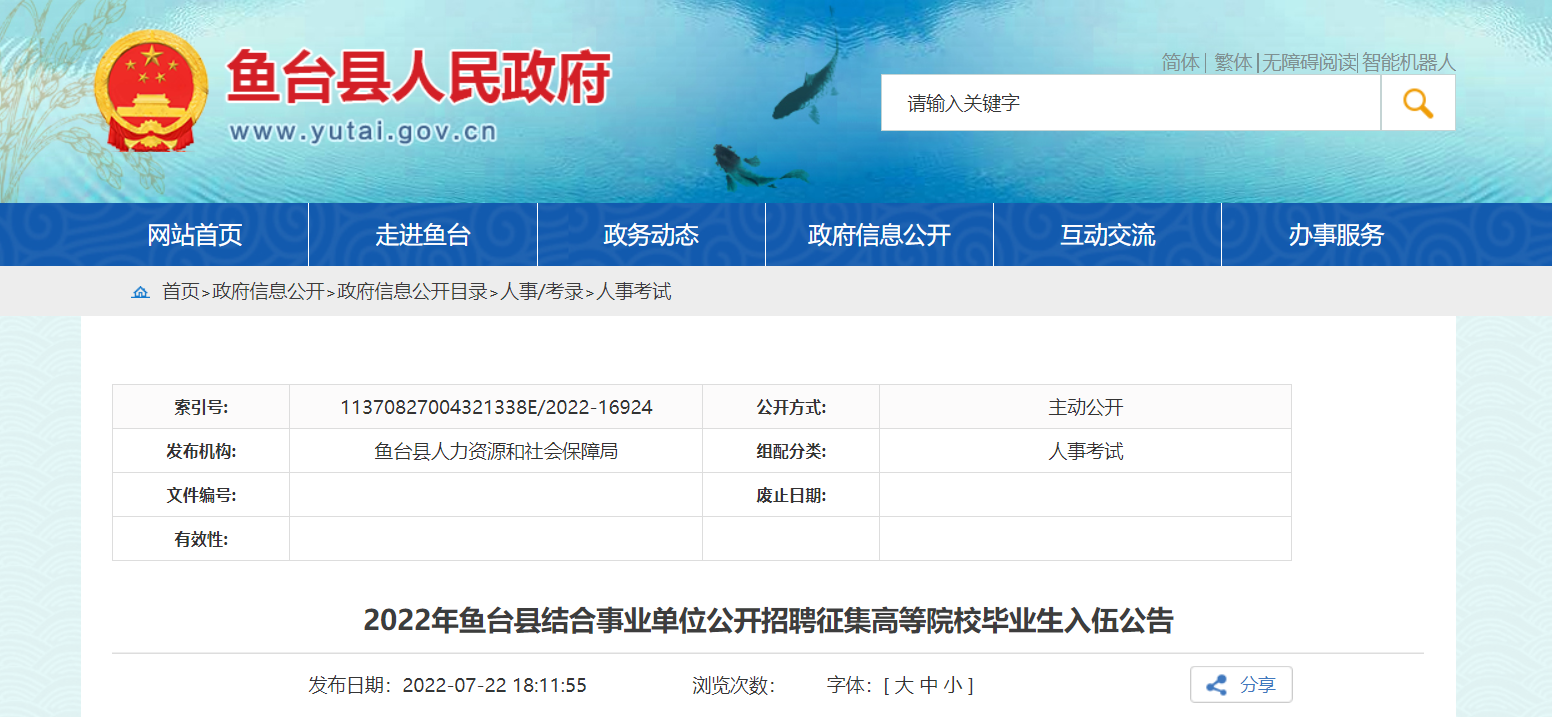Click the national emblem logo

click(x=151, y=92)
